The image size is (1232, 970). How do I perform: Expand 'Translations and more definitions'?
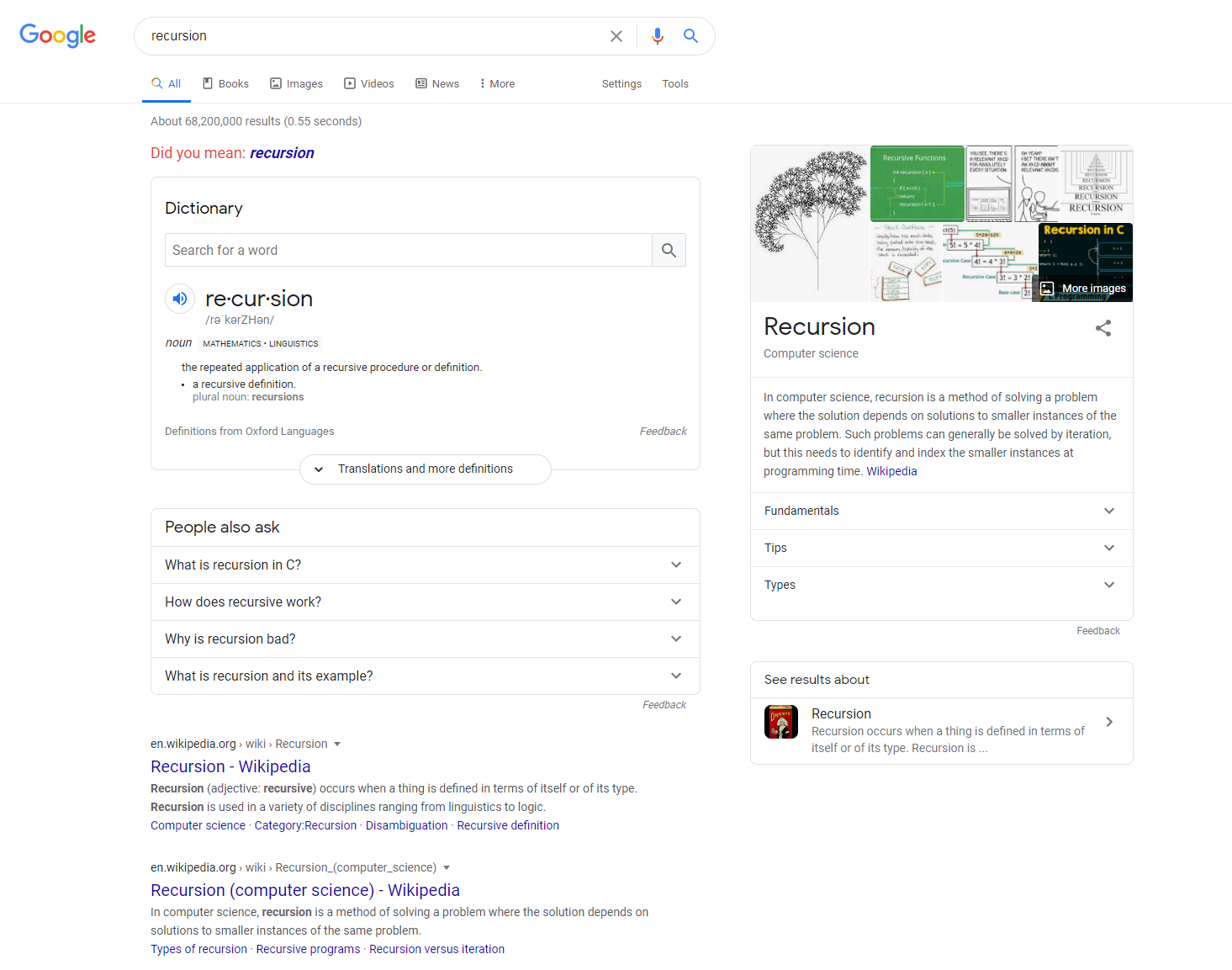click(425, 469)
